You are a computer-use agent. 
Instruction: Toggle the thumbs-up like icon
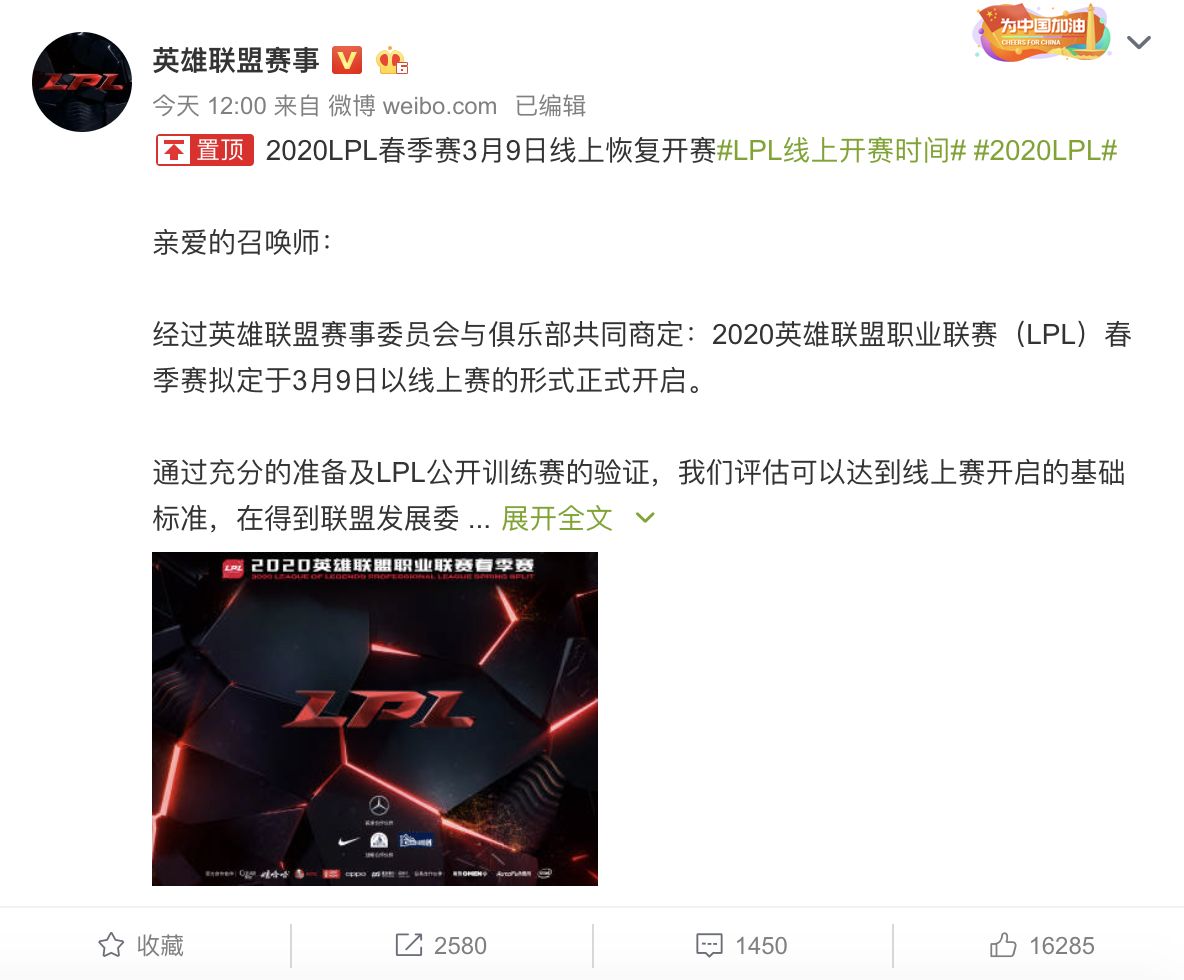1003,945
